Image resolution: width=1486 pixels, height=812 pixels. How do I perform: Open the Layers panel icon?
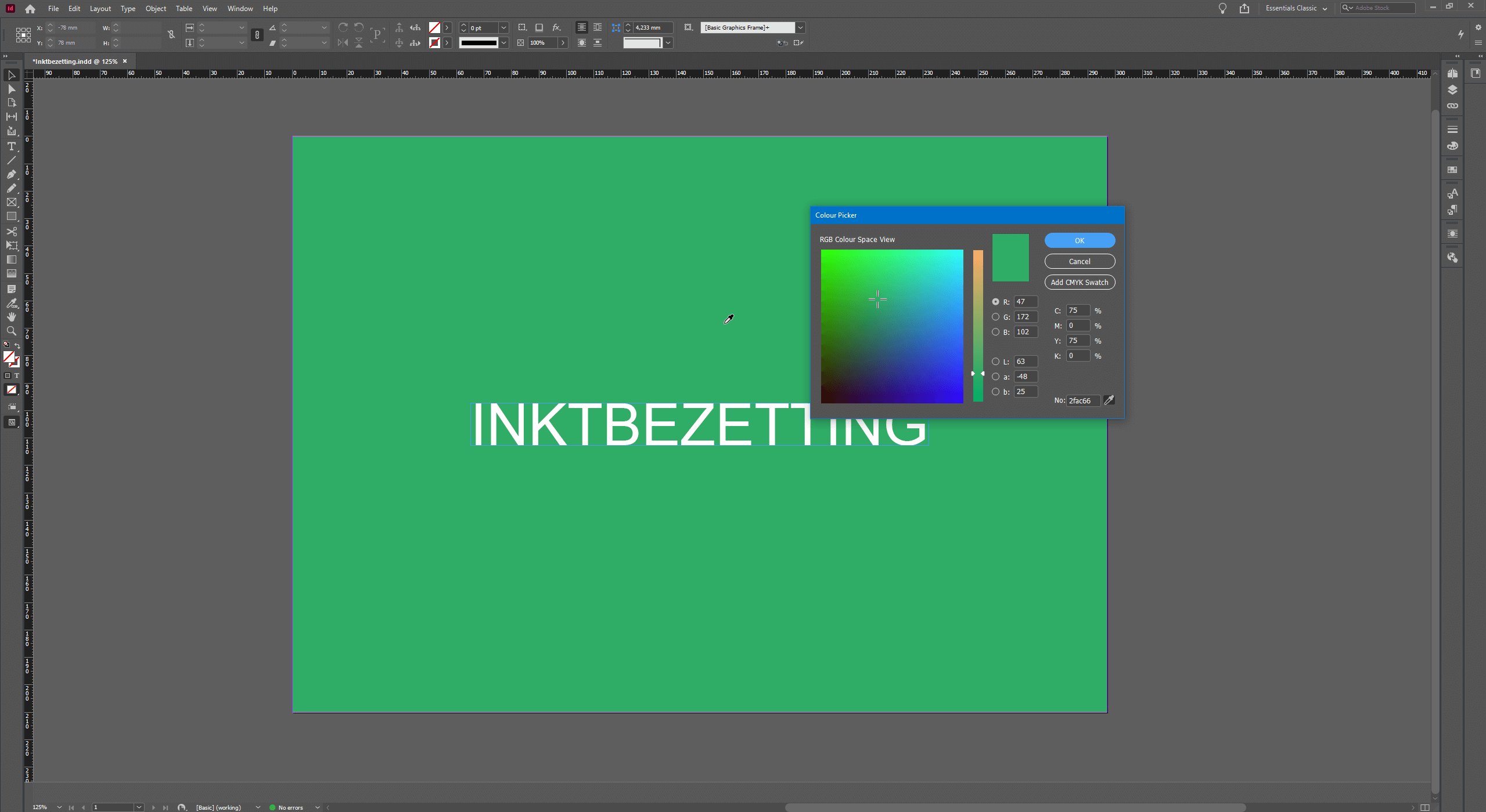pyautogui.click(x=1452, y=90)
